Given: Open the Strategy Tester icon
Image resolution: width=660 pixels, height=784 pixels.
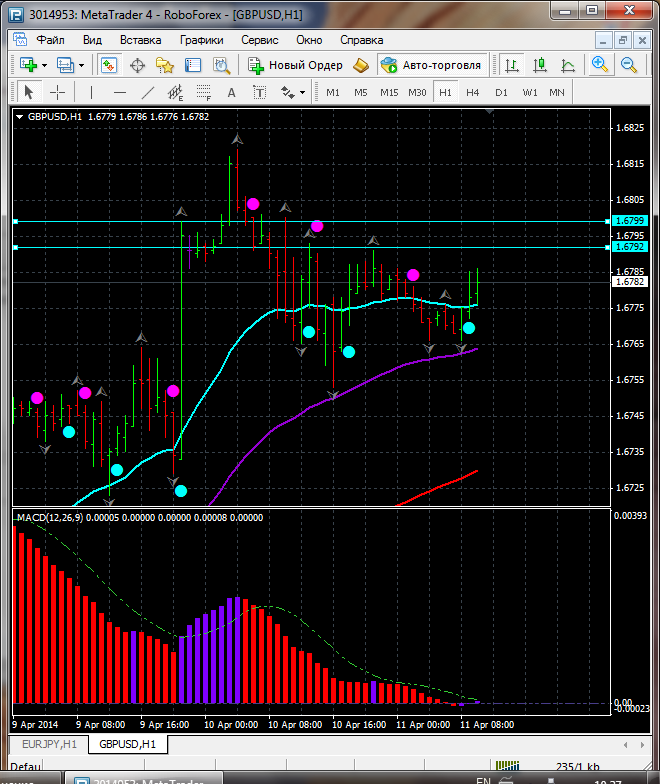Looking at the screenshot, I should [221, 65].
